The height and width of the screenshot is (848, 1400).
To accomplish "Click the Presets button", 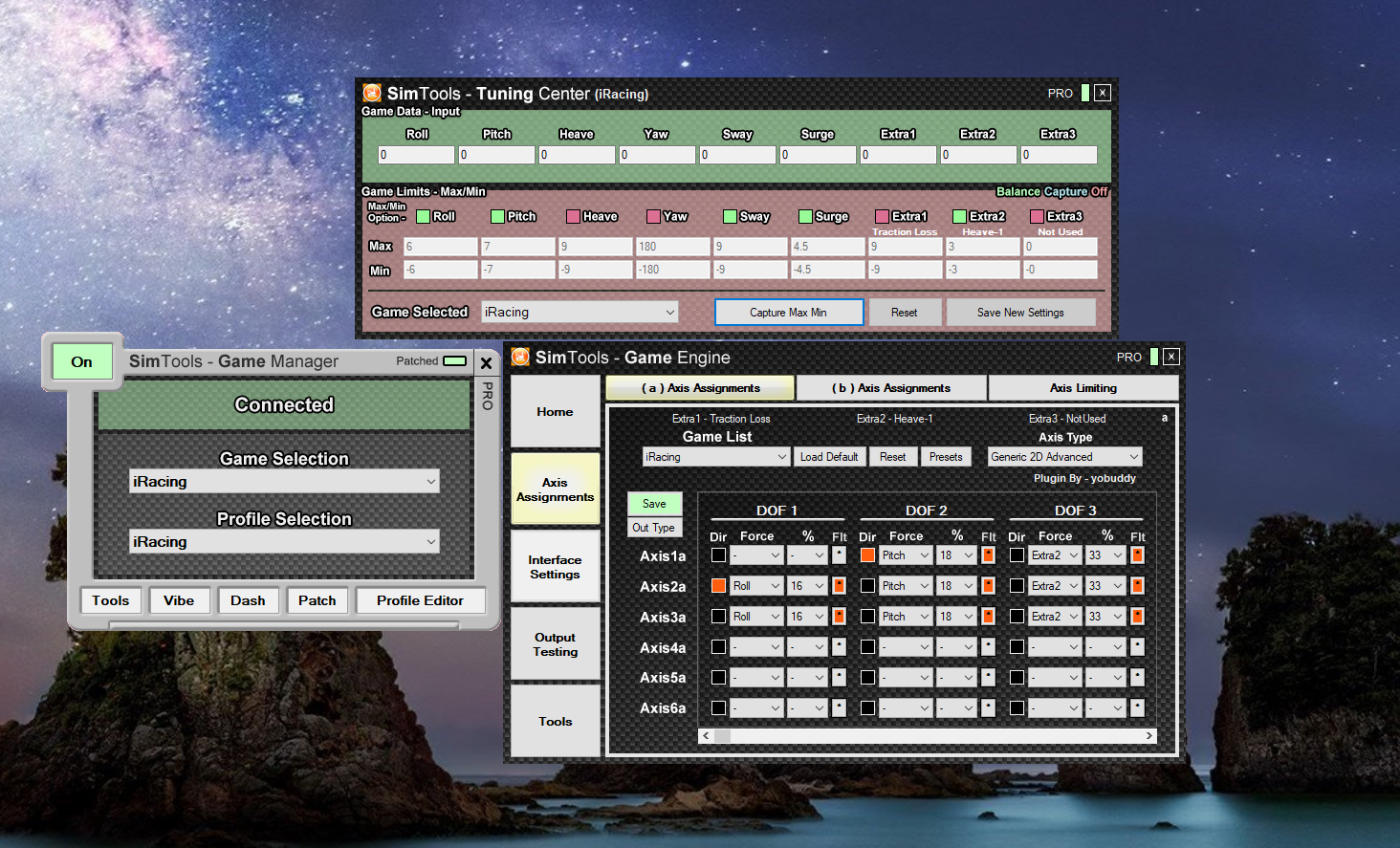I will point(946,457).
